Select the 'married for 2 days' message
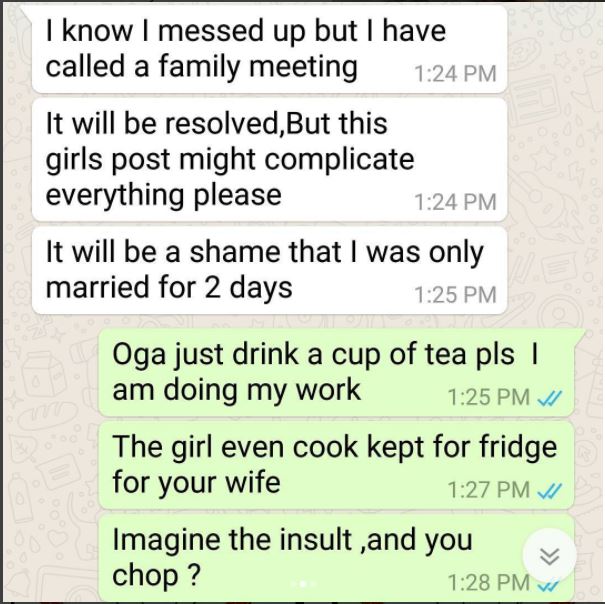This screenshot has height=604, width=605. (x=269, y=271)
